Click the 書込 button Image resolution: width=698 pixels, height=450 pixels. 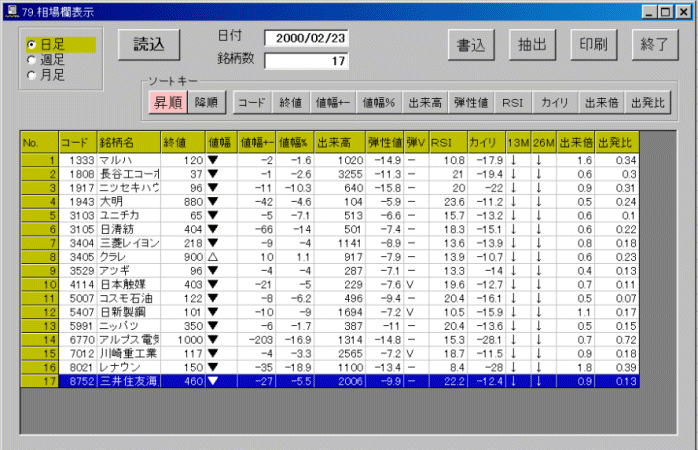471,45
